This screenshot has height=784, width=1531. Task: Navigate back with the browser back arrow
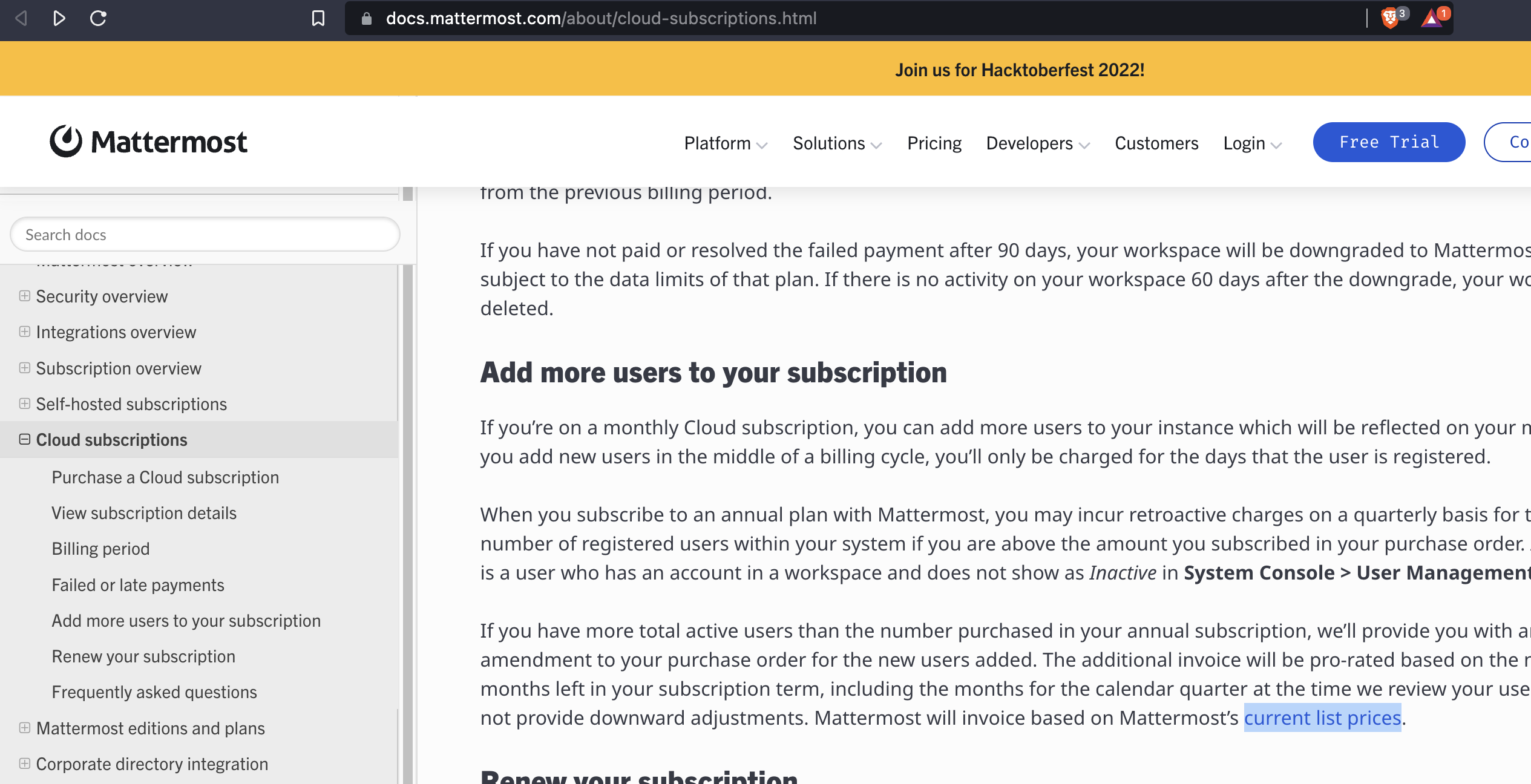21,19
